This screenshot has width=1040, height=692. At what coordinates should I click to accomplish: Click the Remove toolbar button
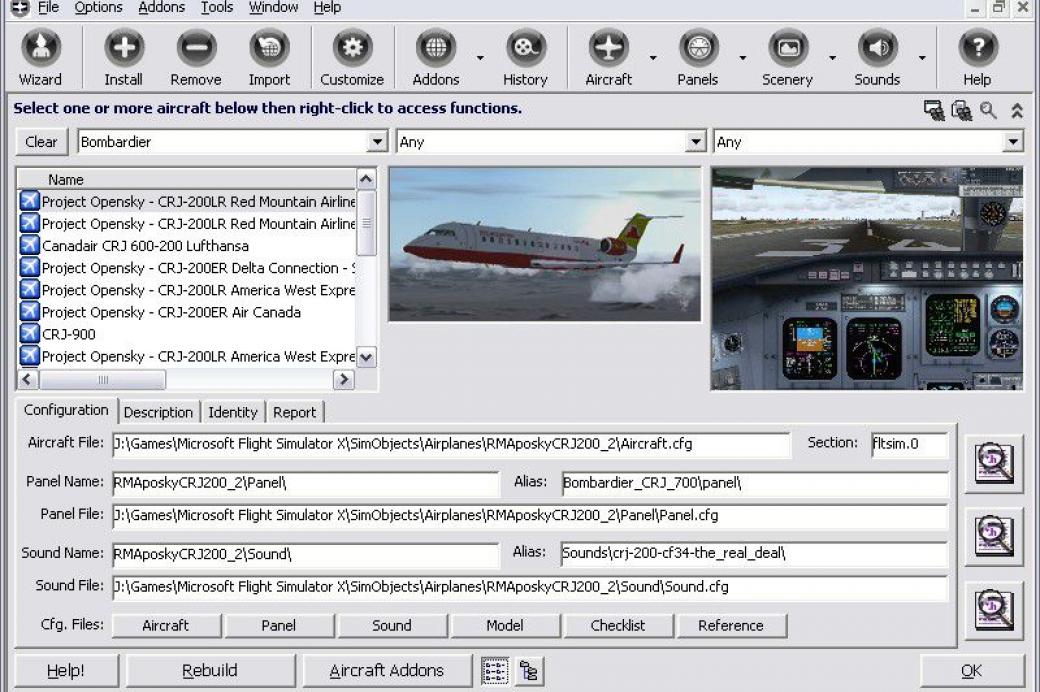click(196, 58)
